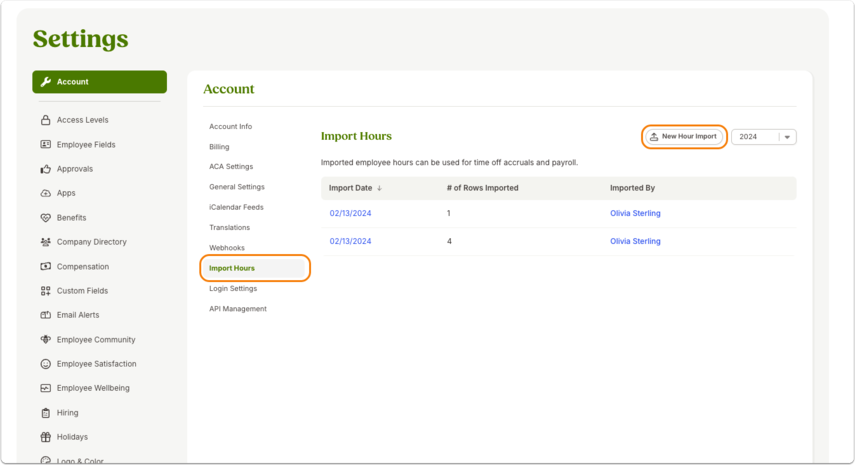Open the 02/13/2024 import with 4 rows
The image size is (855, 465).
(x=350, y=241)
